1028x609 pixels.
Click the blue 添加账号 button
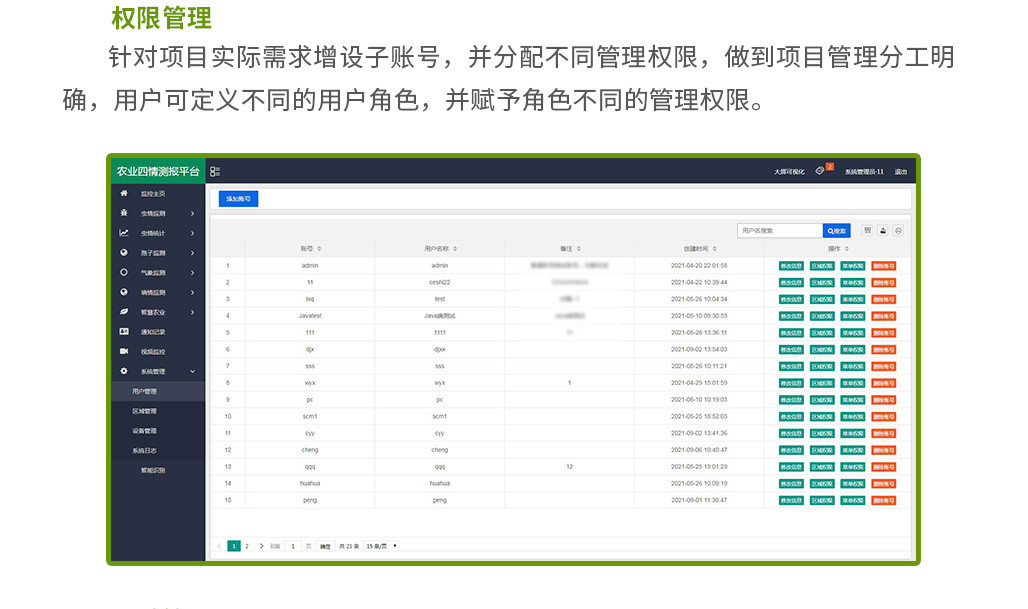pos(238,199)
